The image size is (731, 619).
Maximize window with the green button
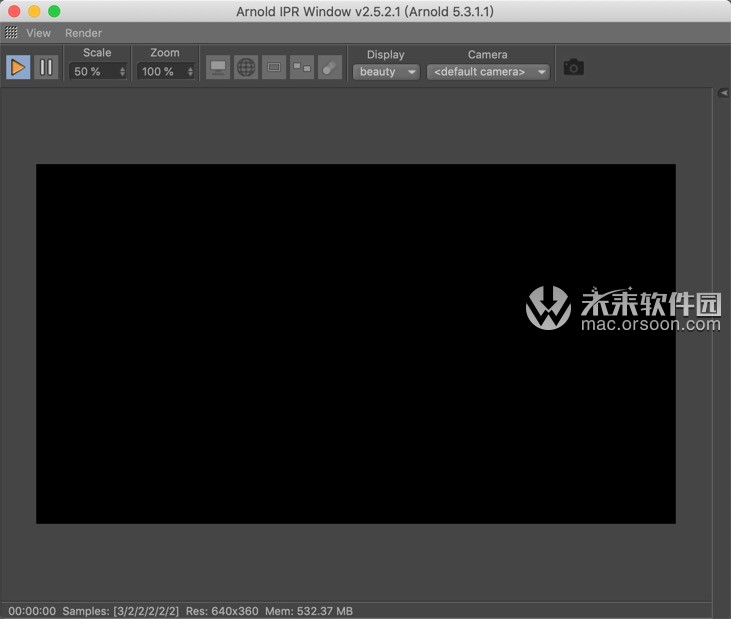[54, 11]
